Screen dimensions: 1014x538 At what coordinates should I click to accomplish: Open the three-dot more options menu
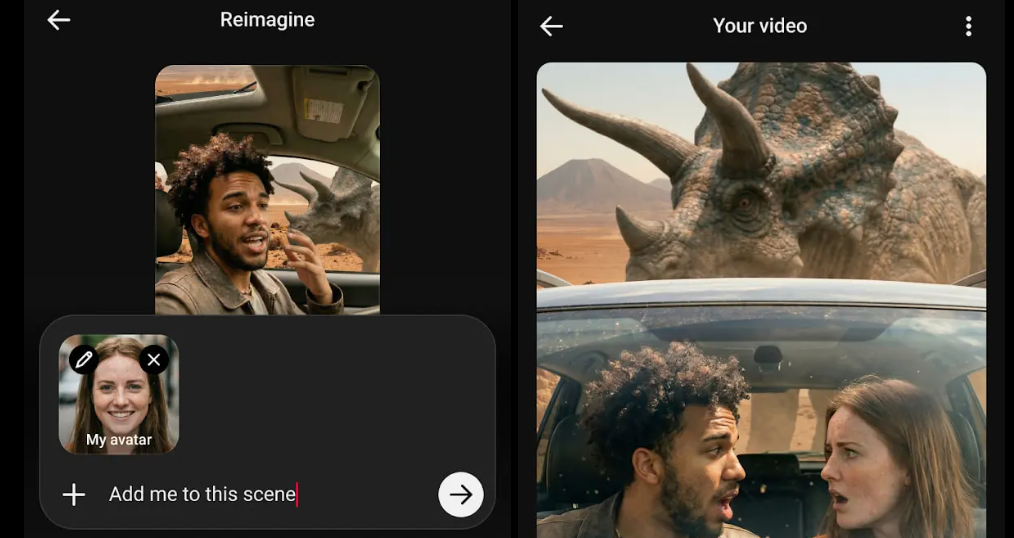[967, 26]
